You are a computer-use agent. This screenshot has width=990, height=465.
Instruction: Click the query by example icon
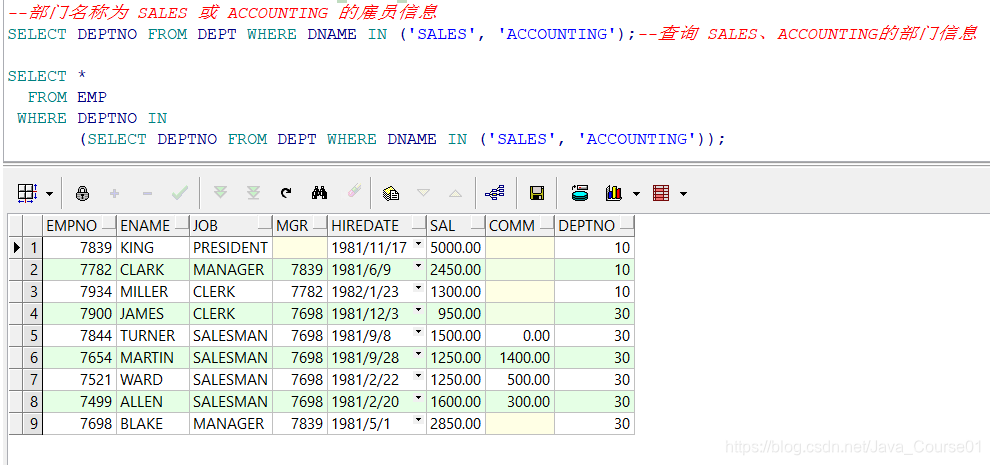pos(391,193)
